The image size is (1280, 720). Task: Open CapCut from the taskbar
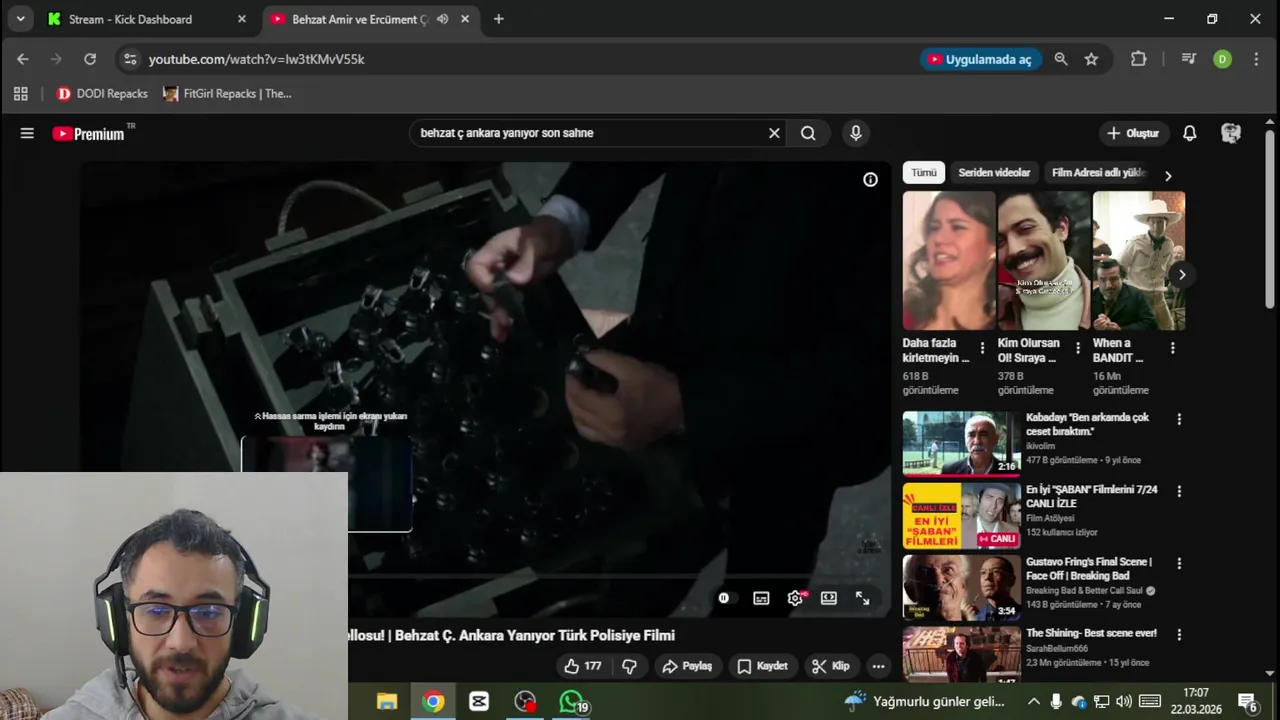point(479,701)
